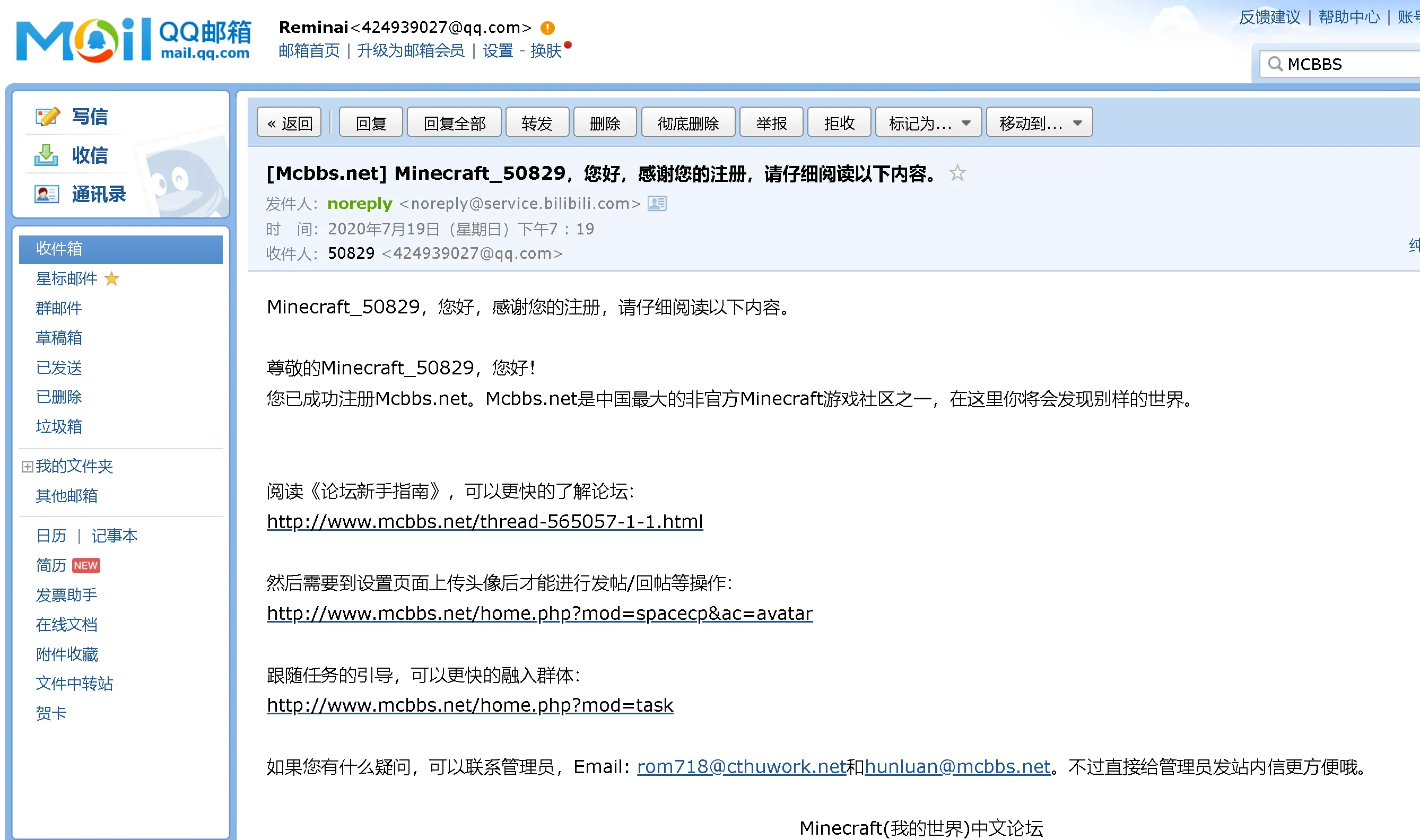Open 收信 to check mail
The width and height of the screenshot is (1420, 840).
90,155
